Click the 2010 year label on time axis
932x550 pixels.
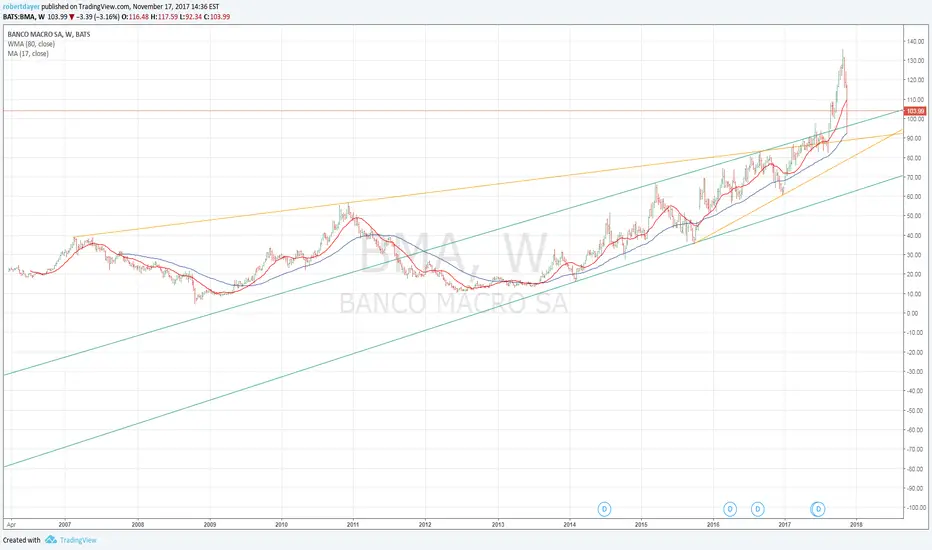pyautogui.click(x=281, y=524)
